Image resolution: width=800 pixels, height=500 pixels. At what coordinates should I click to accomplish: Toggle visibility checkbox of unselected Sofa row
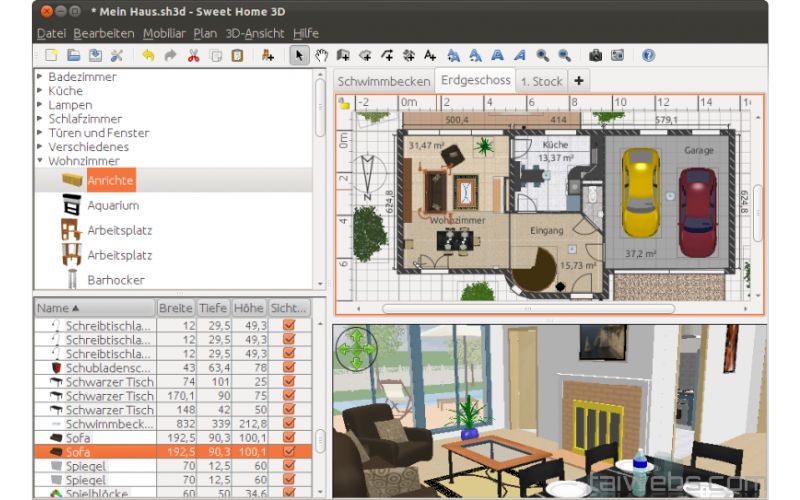coord(289,437)
